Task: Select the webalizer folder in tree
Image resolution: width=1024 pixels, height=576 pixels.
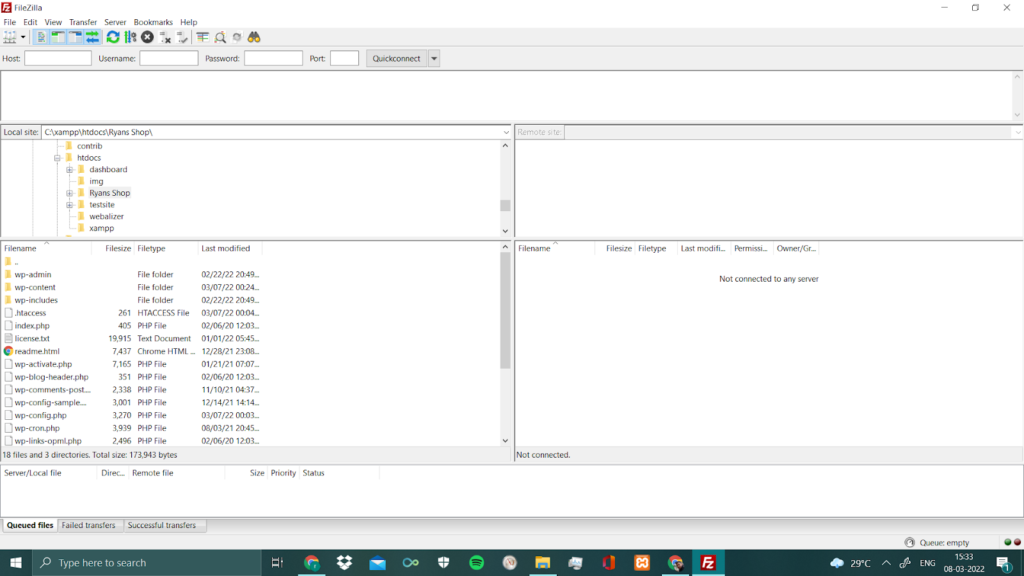Action: click(106, 216)
